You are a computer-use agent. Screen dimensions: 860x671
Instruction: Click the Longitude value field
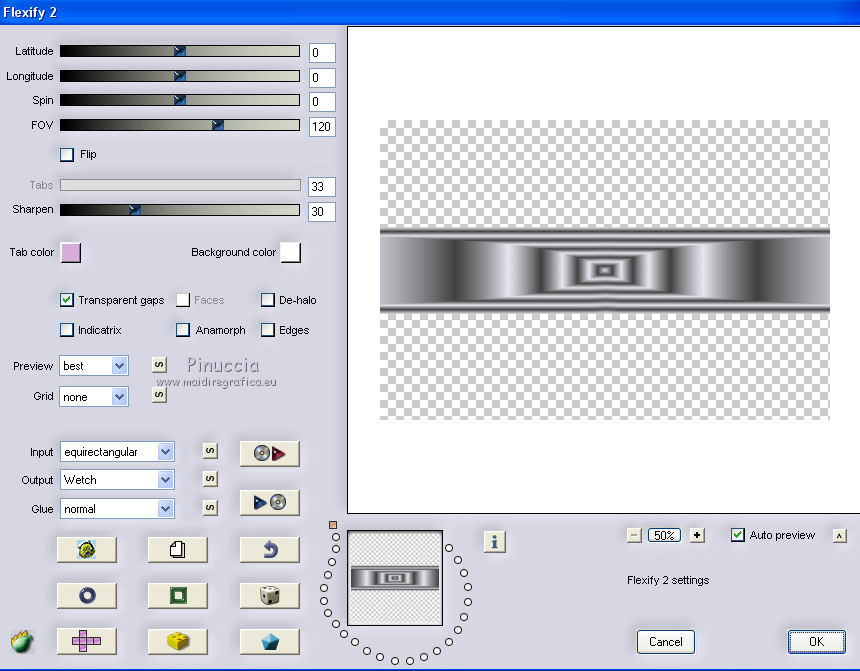click(x=322, y=77)
